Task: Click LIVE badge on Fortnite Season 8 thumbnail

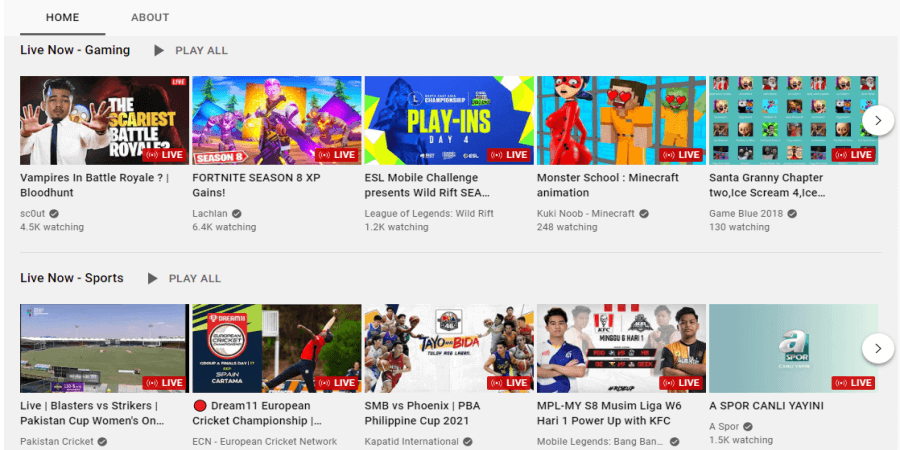Action: tap(336, 154)
